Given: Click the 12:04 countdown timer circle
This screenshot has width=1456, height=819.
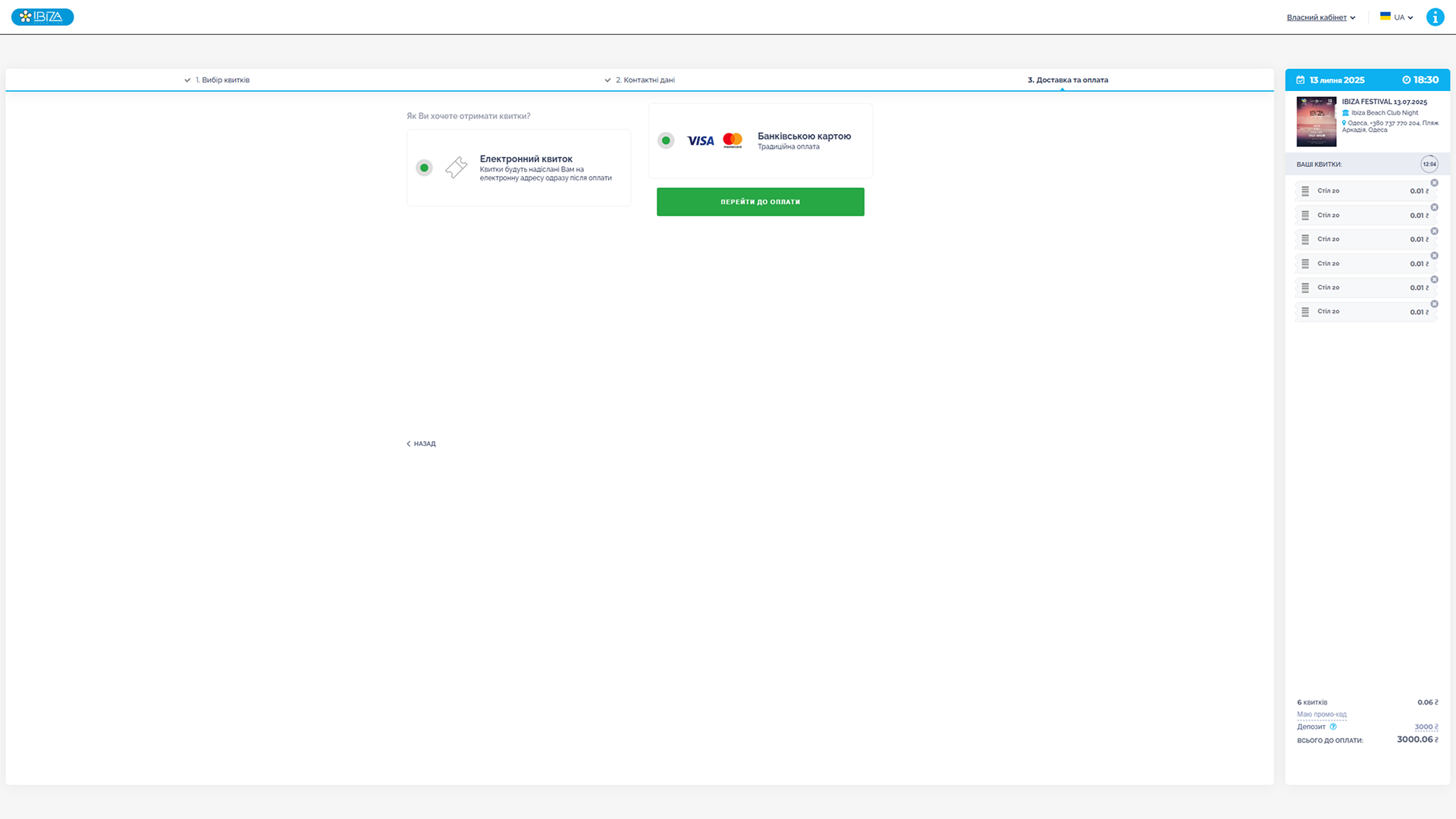Looking at the screenshot, I should pos(1429,164).
